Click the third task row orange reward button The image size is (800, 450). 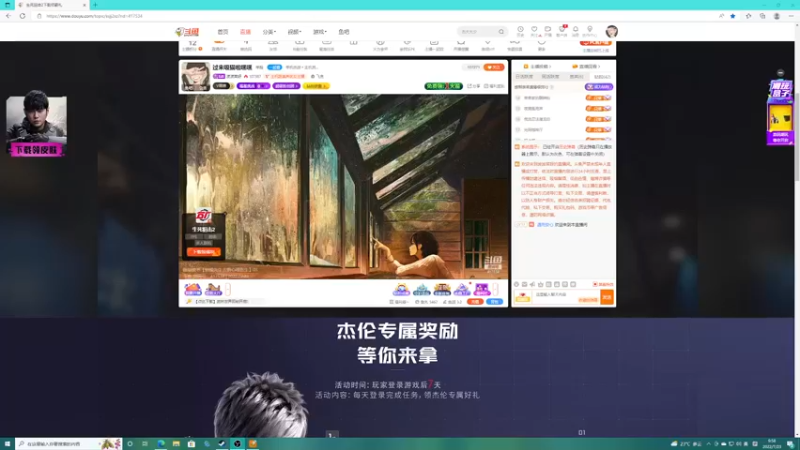[598, 119]
